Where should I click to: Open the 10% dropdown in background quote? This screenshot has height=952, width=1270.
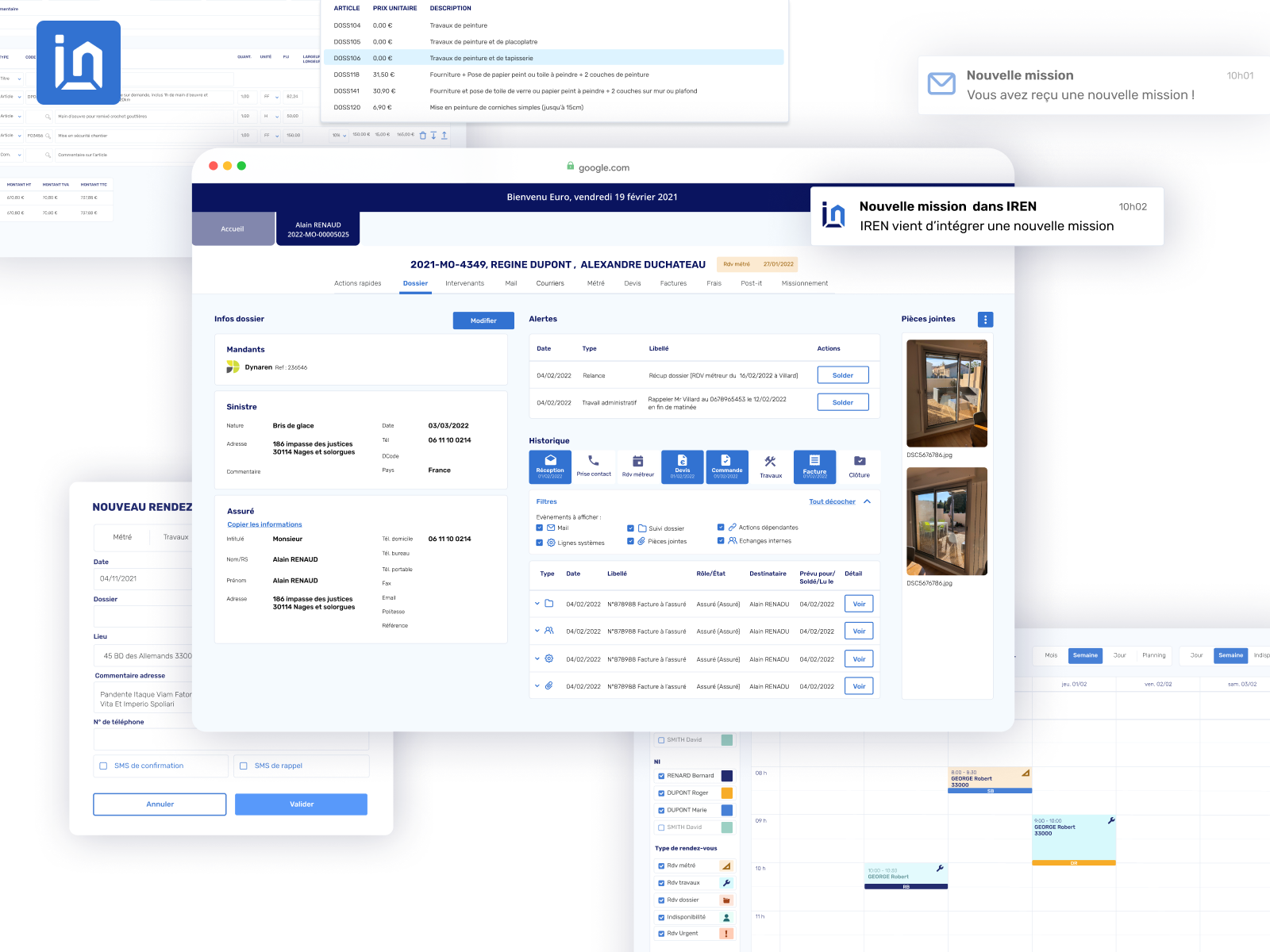(340, 135)
